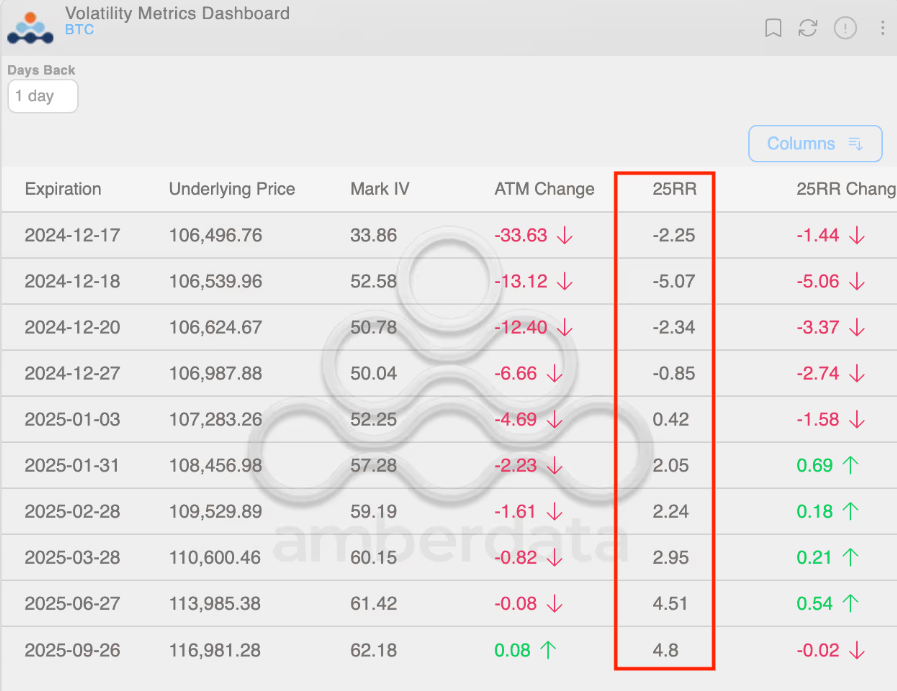Click the amberdata logo icon
Image resolution: width=897 pixels, height=691 pixels.
[x=30, y=27]
